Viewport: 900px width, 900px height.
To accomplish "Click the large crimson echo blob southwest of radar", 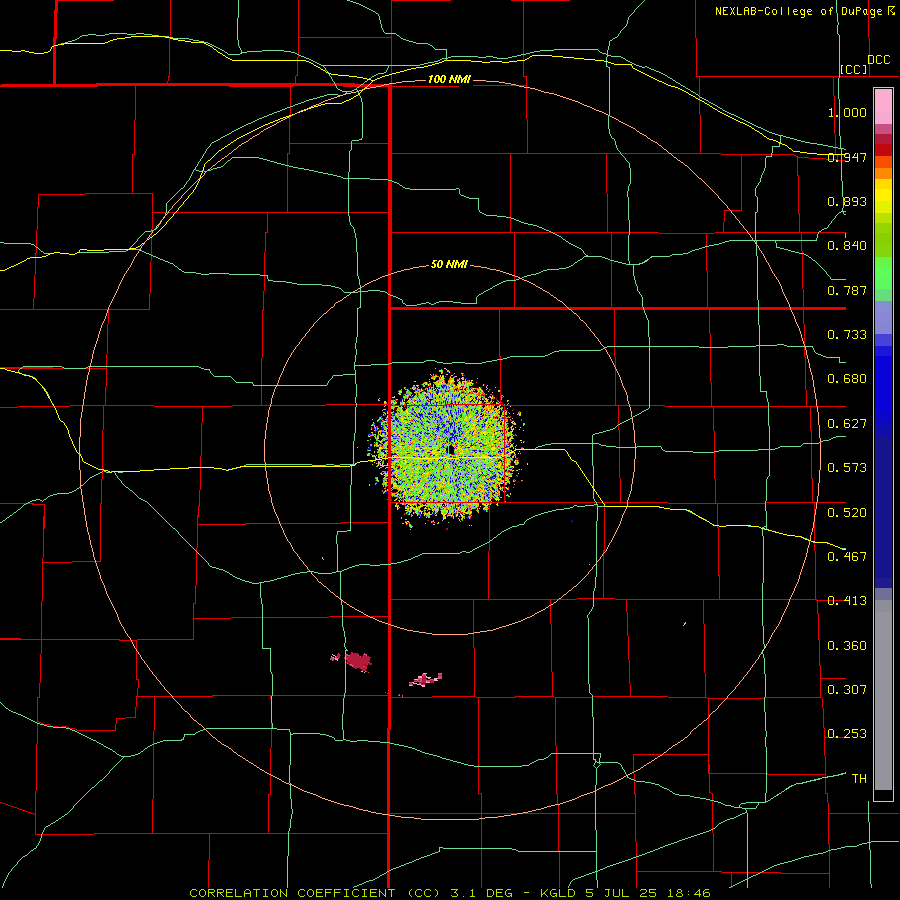I will 358,661.
